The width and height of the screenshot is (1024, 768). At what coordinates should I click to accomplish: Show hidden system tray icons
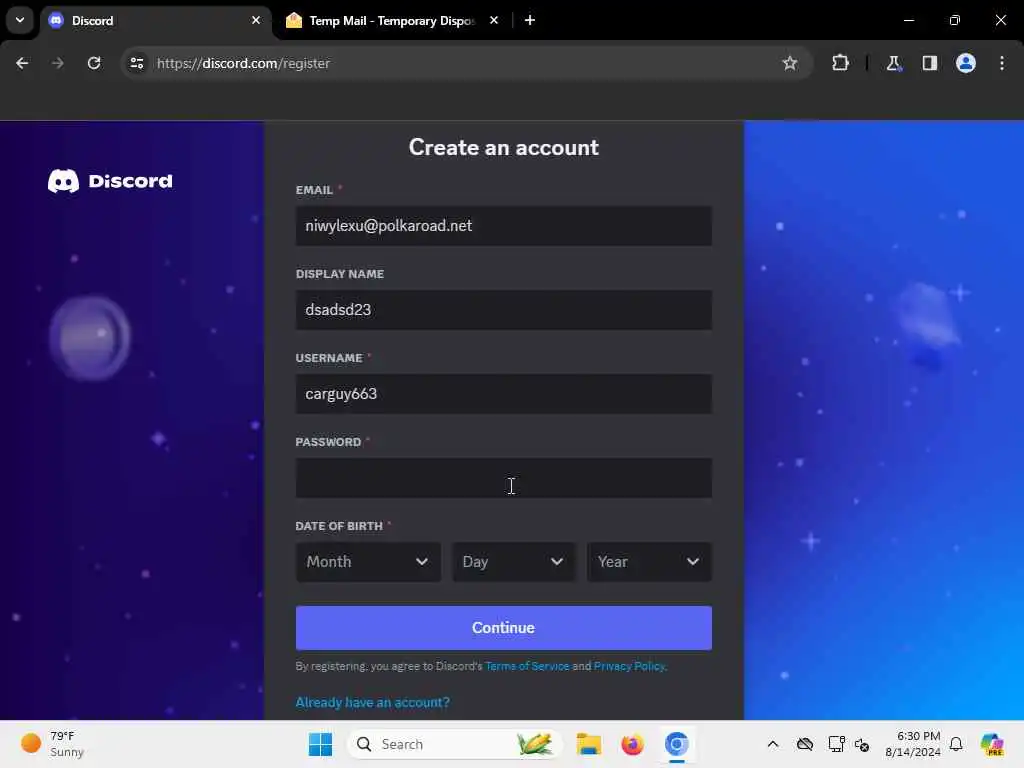point(773,744)
